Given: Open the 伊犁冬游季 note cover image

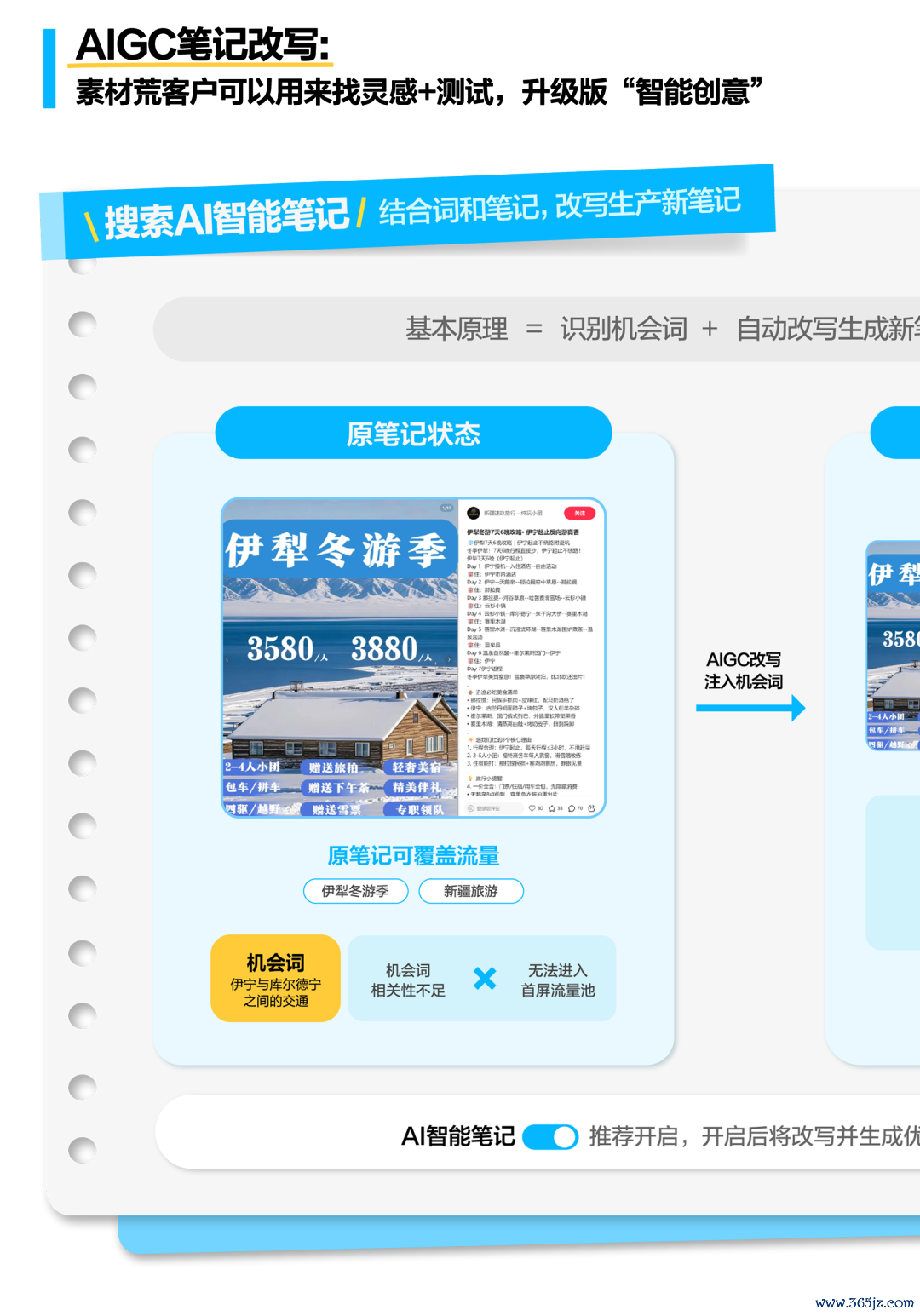Looking at the screenshot, I should [341, 658].
